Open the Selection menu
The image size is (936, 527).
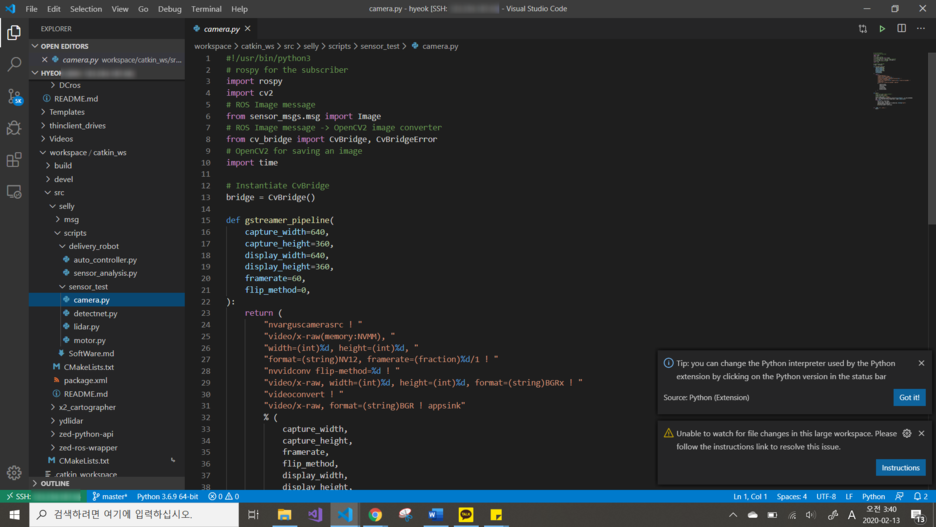point(86,9)
